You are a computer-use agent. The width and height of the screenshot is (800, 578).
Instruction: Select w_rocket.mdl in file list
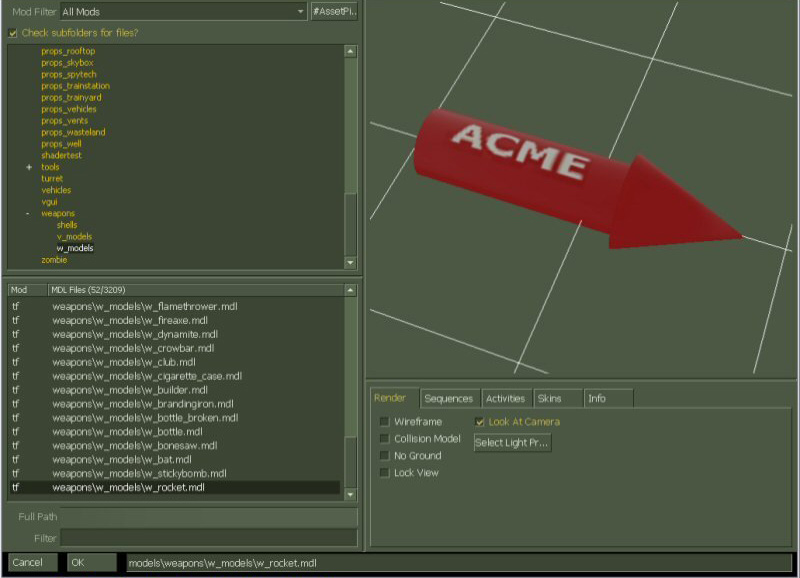point(175,487)
